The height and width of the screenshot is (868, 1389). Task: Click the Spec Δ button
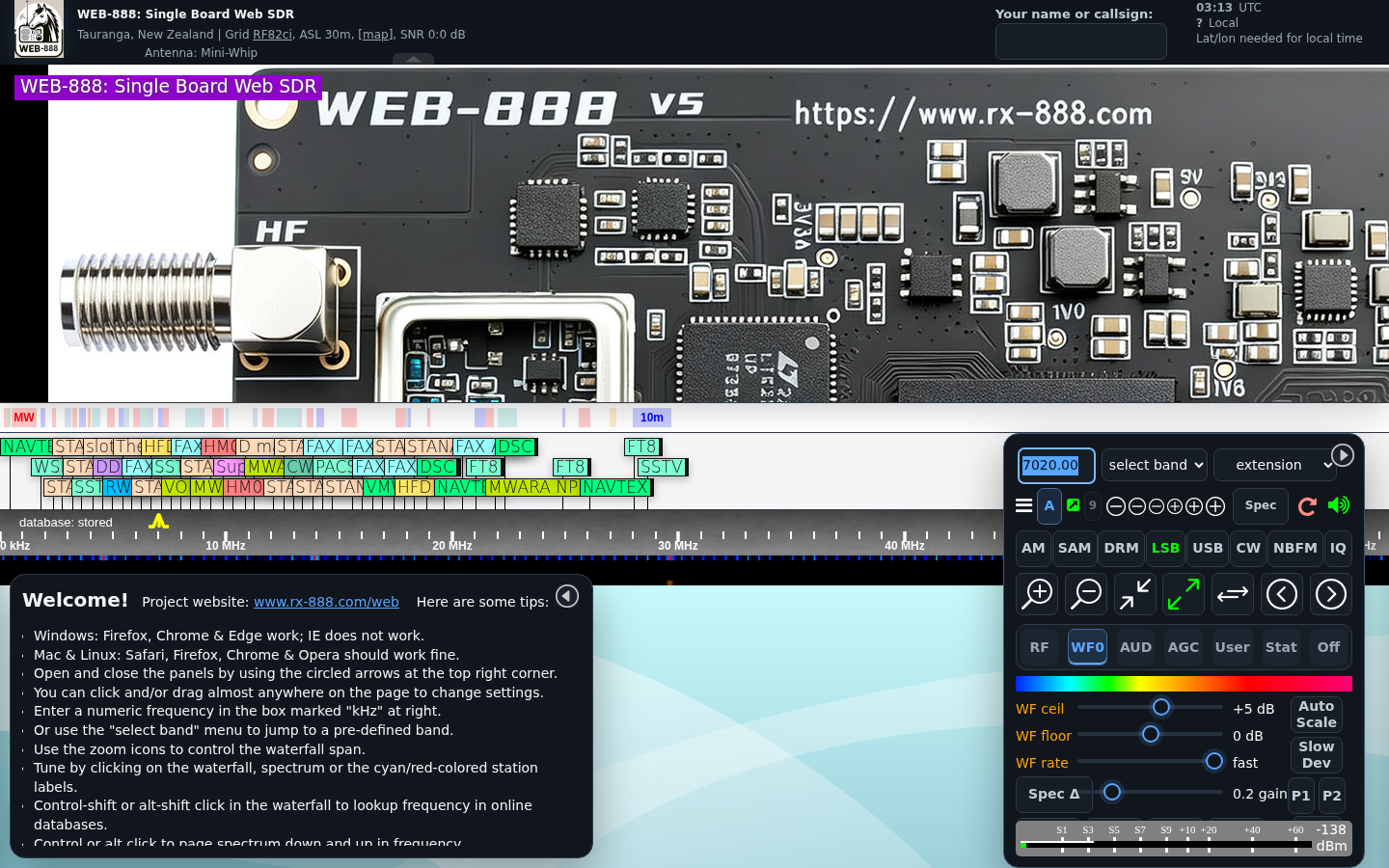tap(1054, 795)
